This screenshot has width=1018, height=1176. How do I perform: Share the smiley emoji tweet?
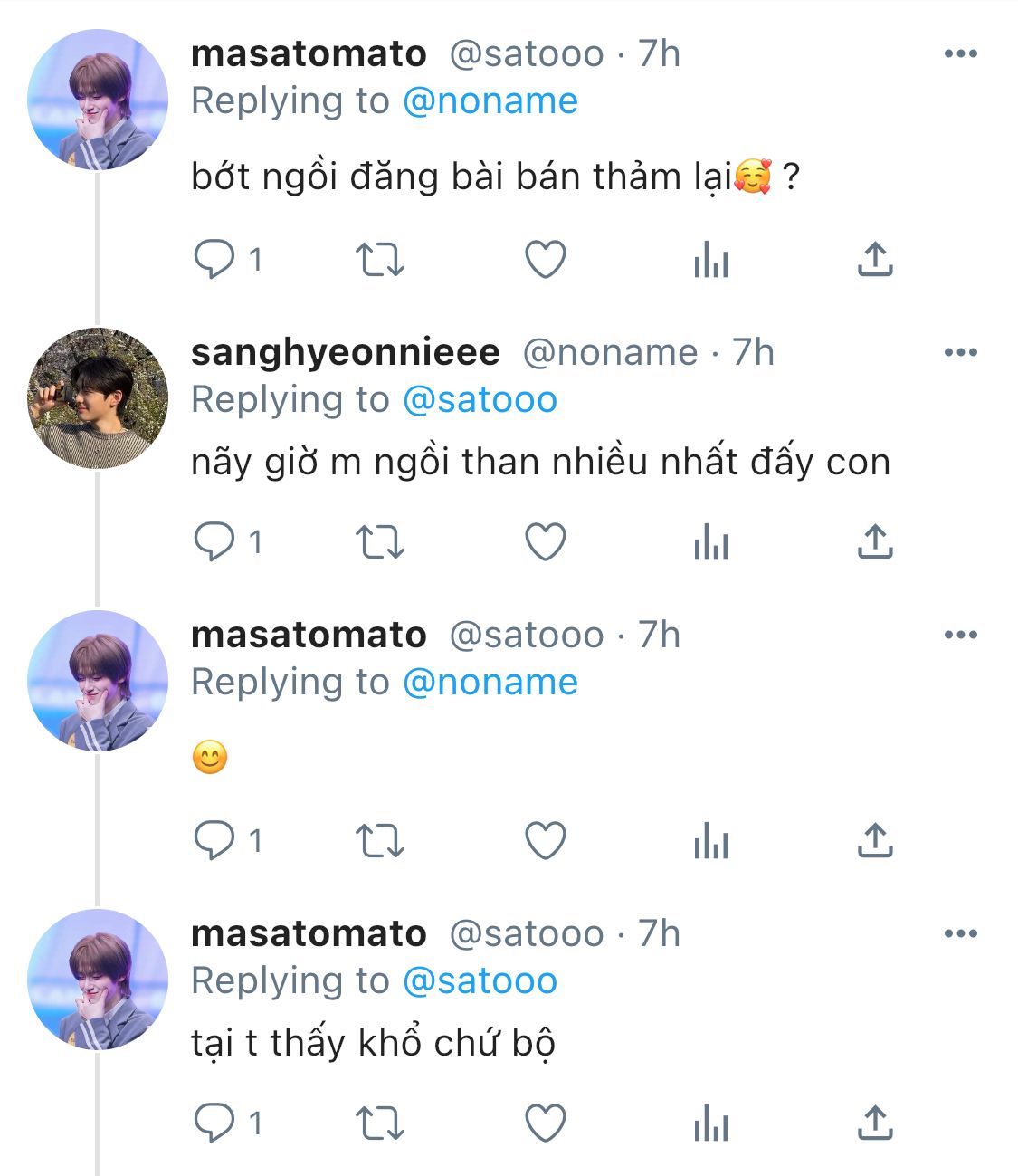pos(874,841)
